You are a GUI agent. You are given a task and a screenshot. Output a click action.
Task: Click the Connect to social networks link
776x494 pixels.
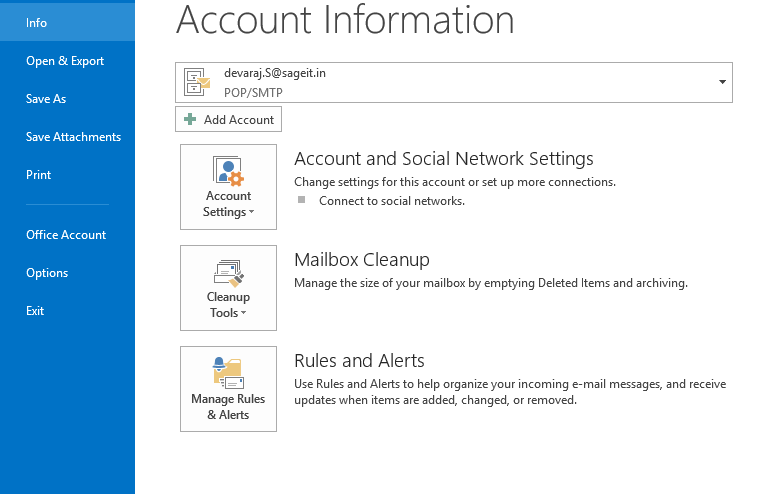point(392,200)
